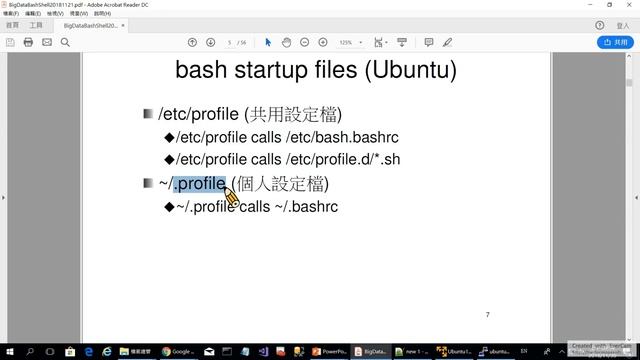This screenshot has width=640, height=360.
Task: Click the Sign In link
Action: click(623, 26)
